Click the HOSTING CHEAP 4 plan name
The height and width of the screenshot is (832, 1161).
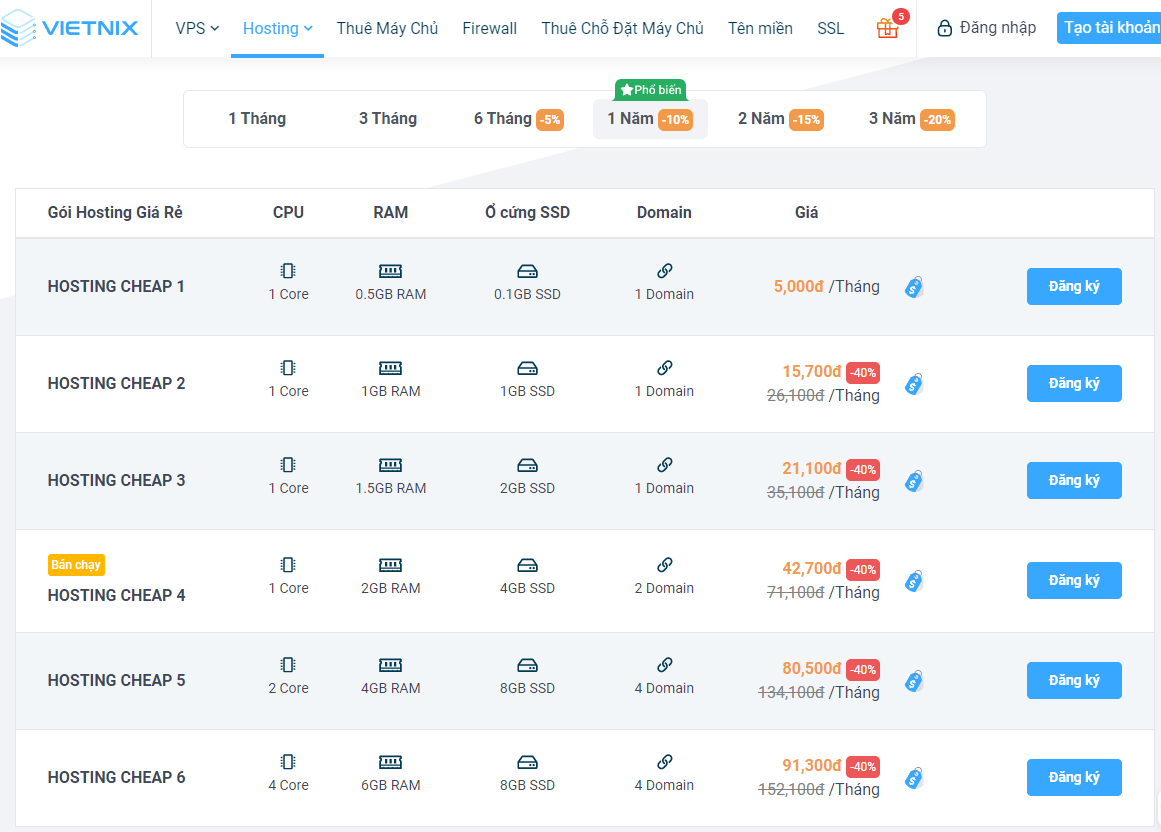click(116, 595)
